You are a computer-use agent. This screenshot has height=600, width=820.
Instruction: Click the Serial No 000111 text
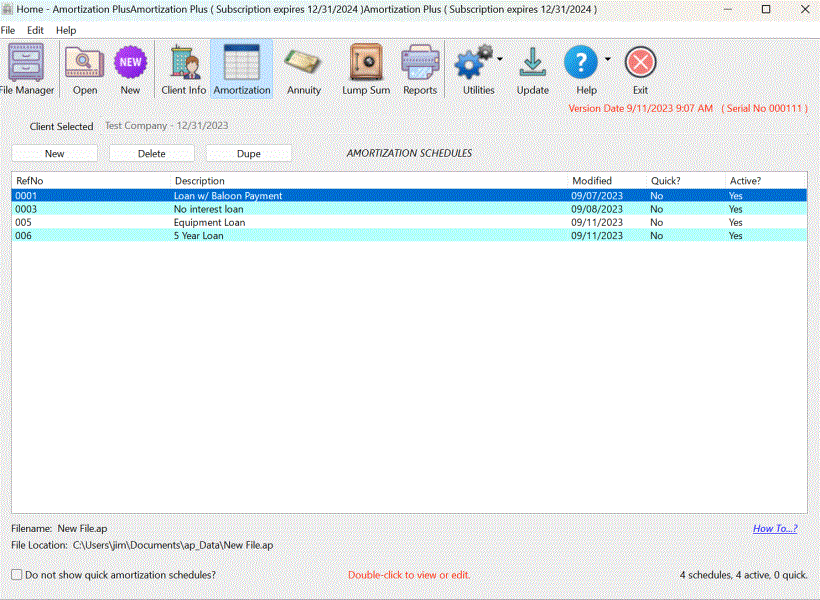click(765, 108)
